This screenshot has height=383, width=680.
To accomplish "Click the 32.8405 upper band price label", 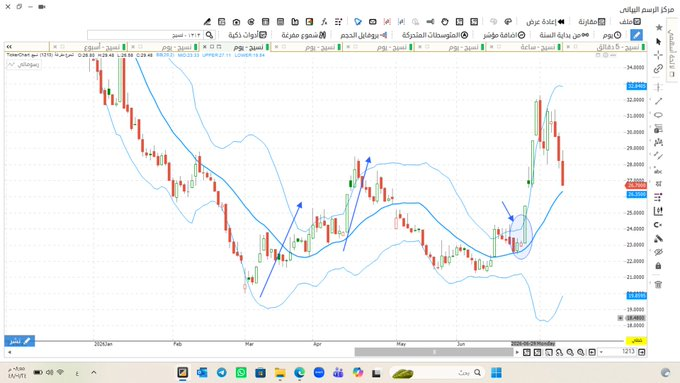I will [x=637, y=86].
